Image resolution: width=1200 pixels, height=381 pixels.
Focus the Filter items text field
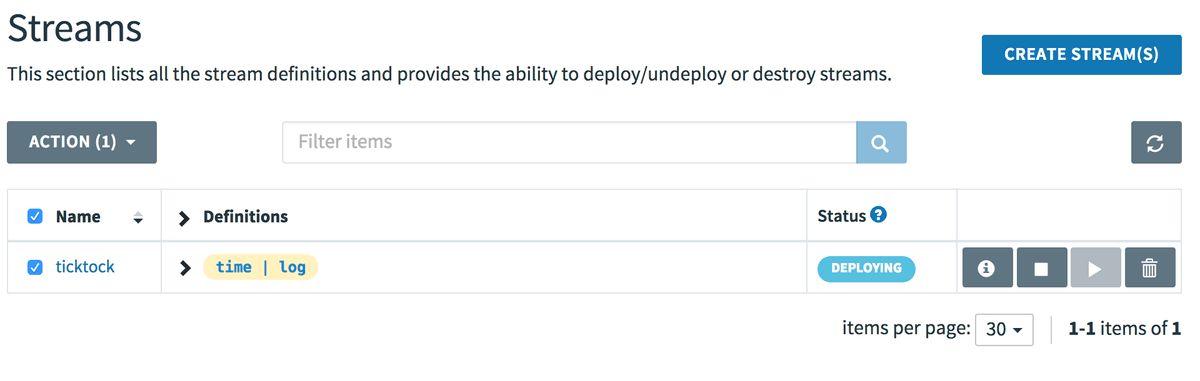[569, 143]
